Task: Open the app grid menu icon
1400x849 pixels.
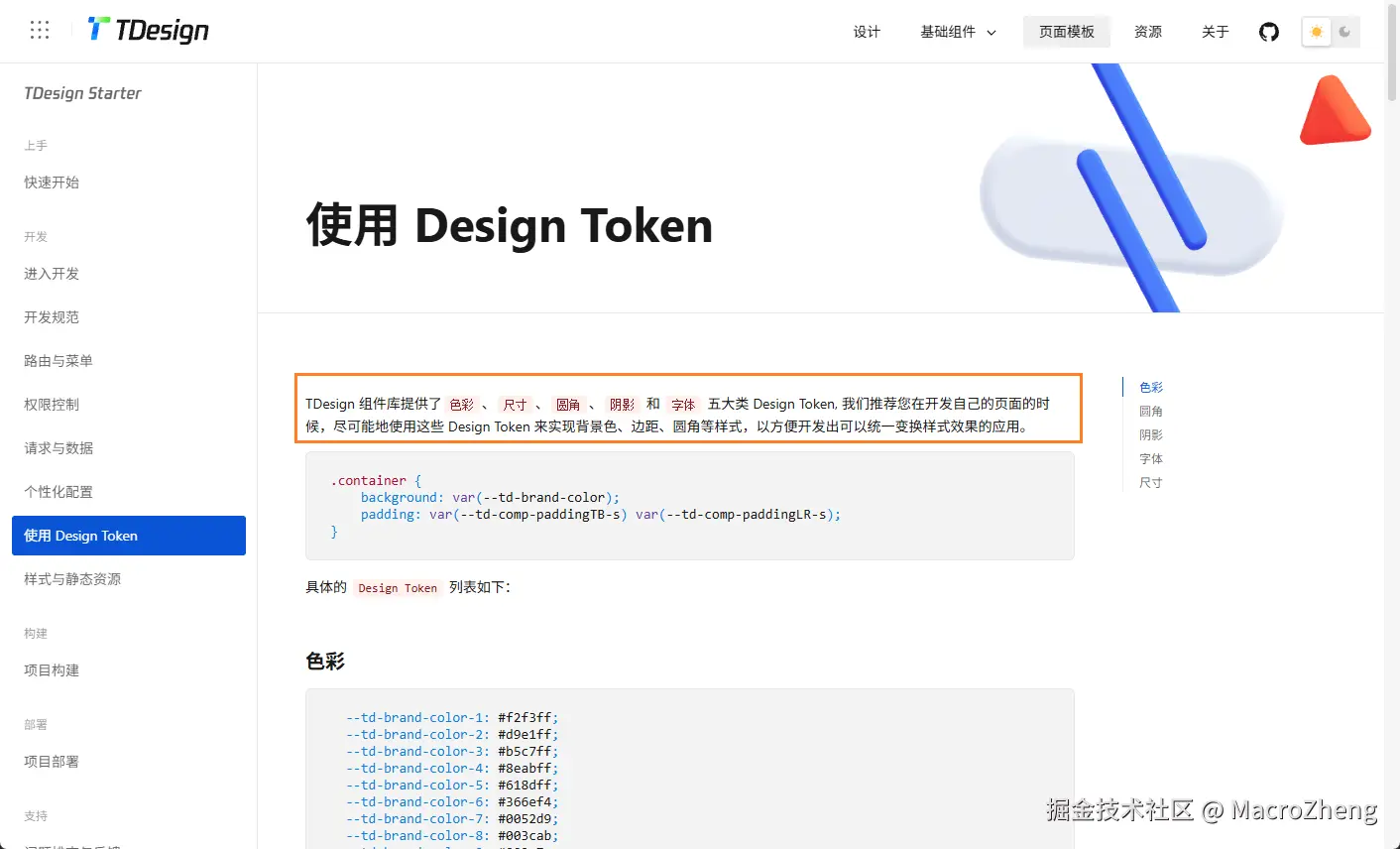Action: point(40,30)
